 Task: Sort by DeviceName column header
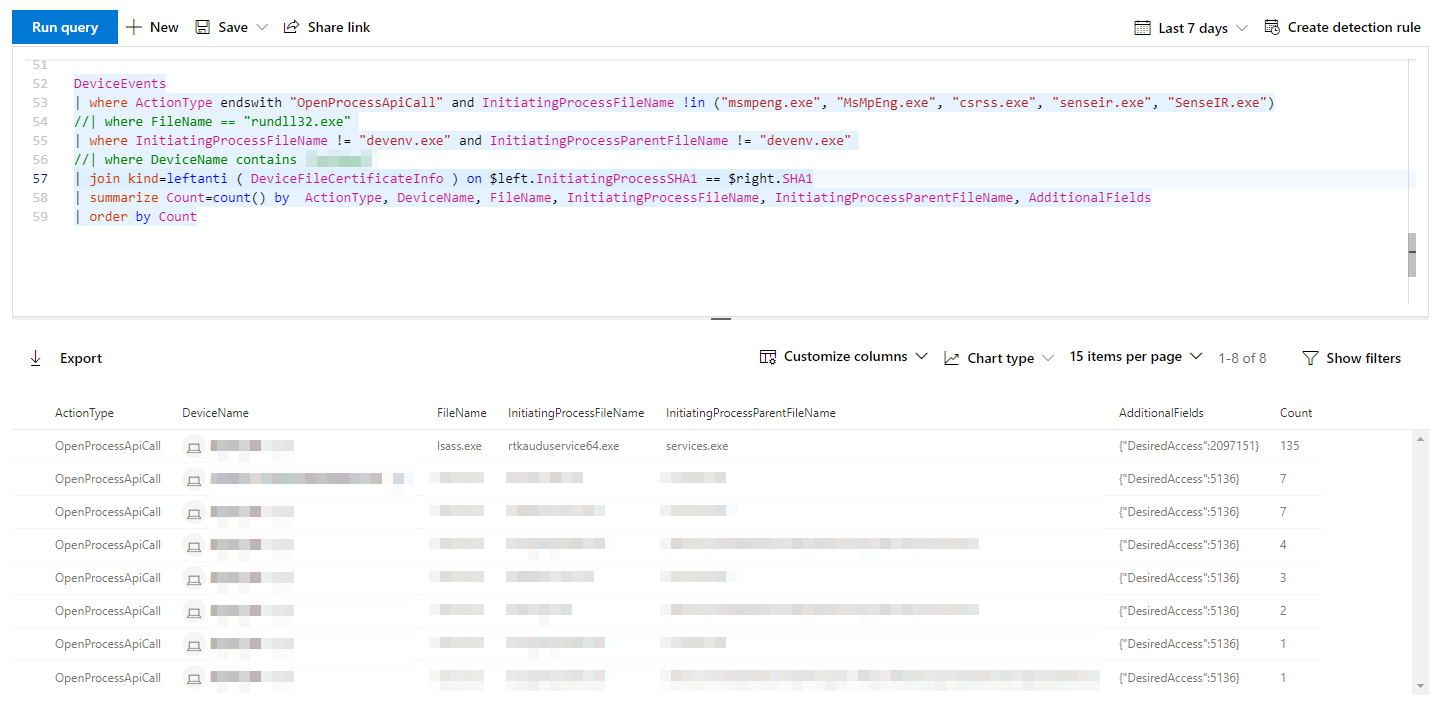pyautogui.click(x=216, y=413)
